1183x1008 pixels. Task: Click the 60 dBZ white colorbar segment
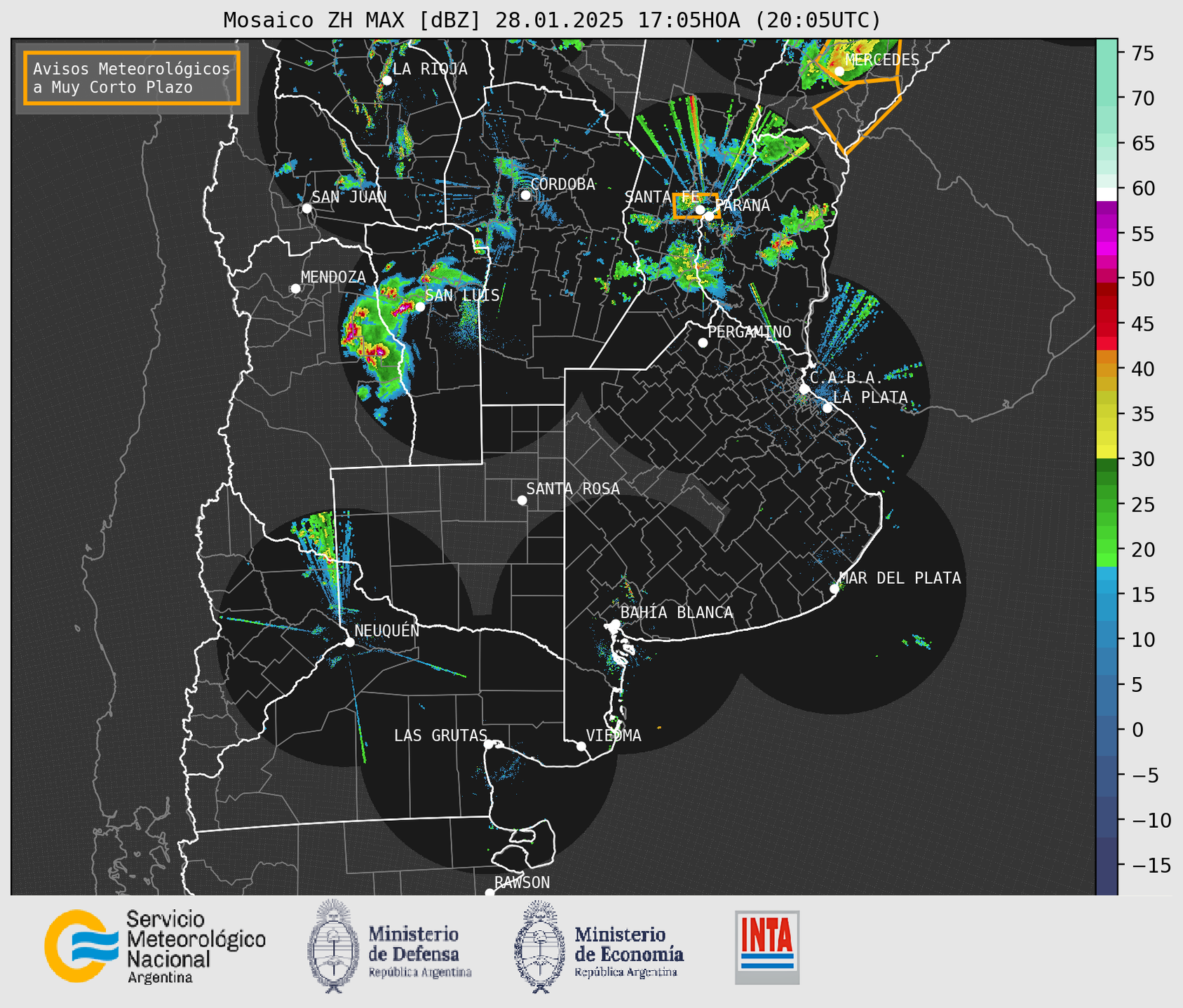coord(1107,193)
